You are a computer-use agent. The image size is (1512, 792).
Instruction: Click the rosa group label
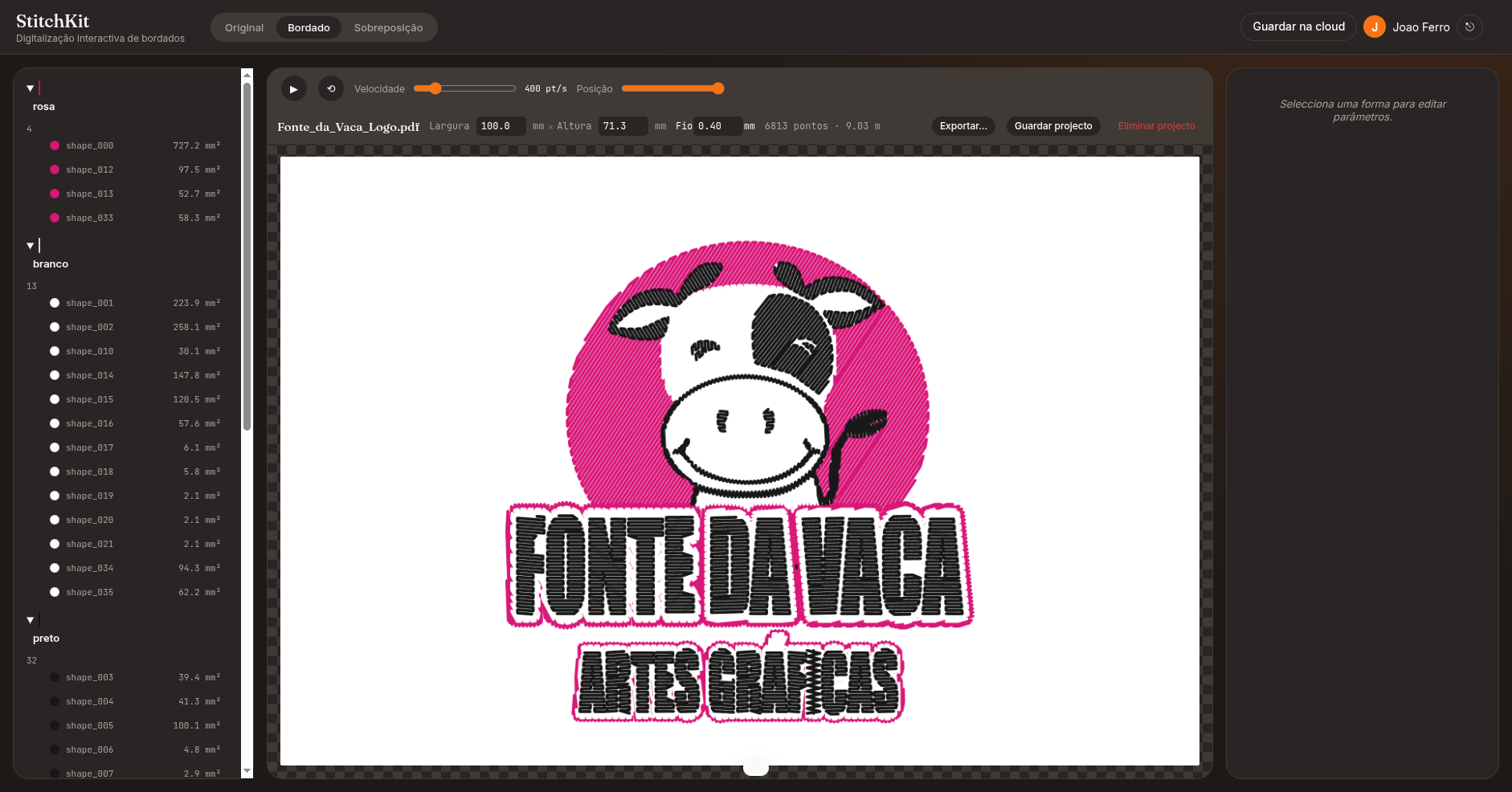coord(44,107)
